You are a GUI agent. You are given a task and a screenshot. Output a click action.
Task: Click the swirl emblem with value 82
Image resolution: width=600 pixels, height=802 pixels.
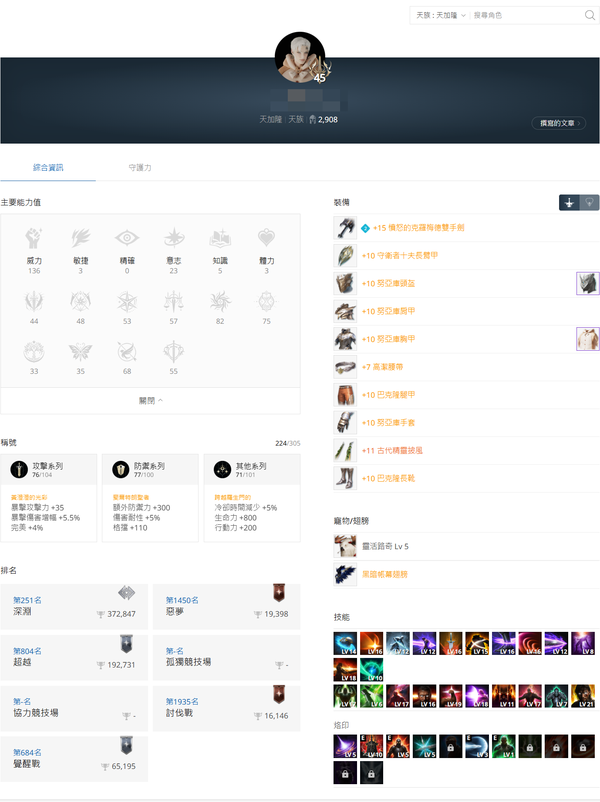pyautogui.click(x=220, y=302)
